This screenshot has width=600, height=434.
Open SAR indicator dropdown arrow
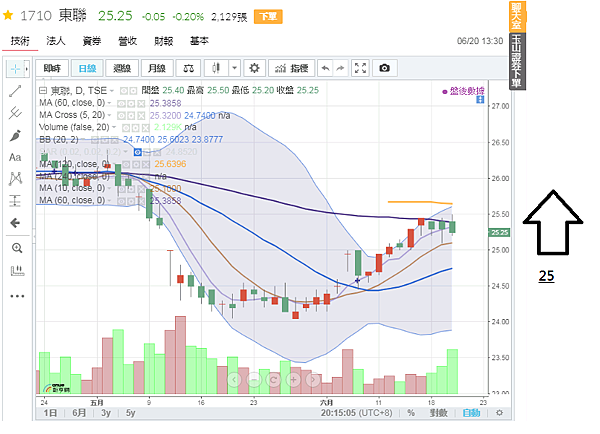point(125,152)
